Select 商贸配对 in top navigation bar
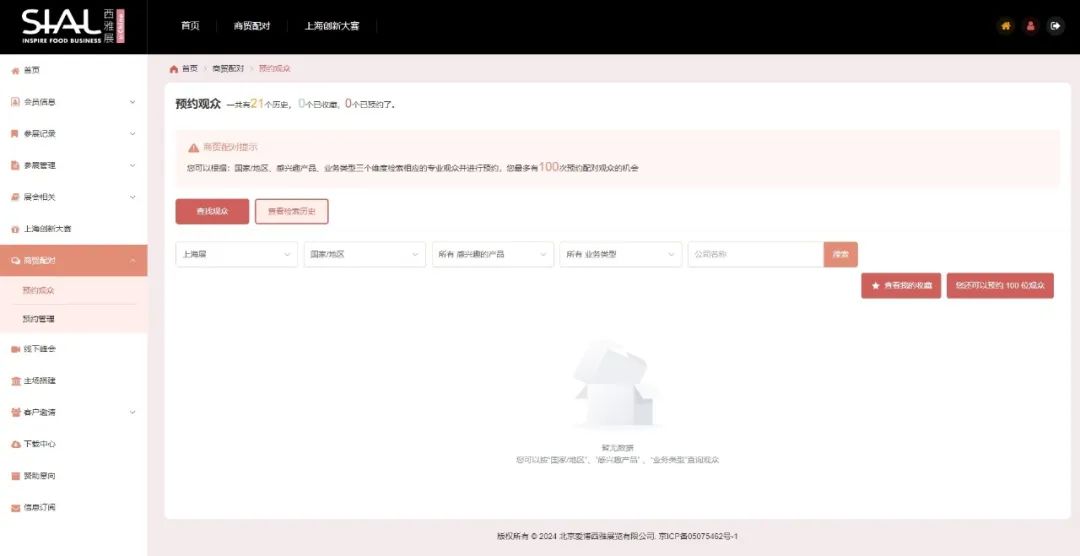 click(x=251, y=26)
